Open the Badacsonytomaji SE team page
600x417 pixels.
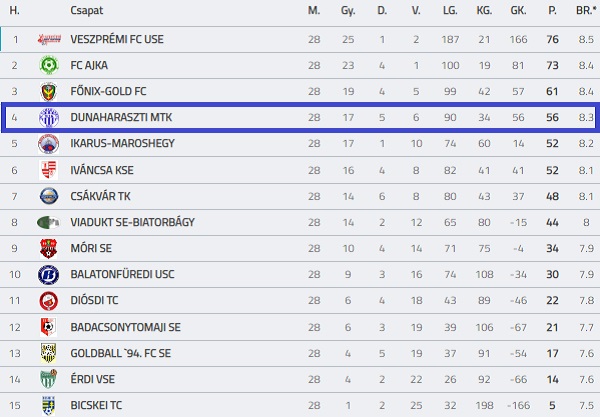tap(125, 326)
